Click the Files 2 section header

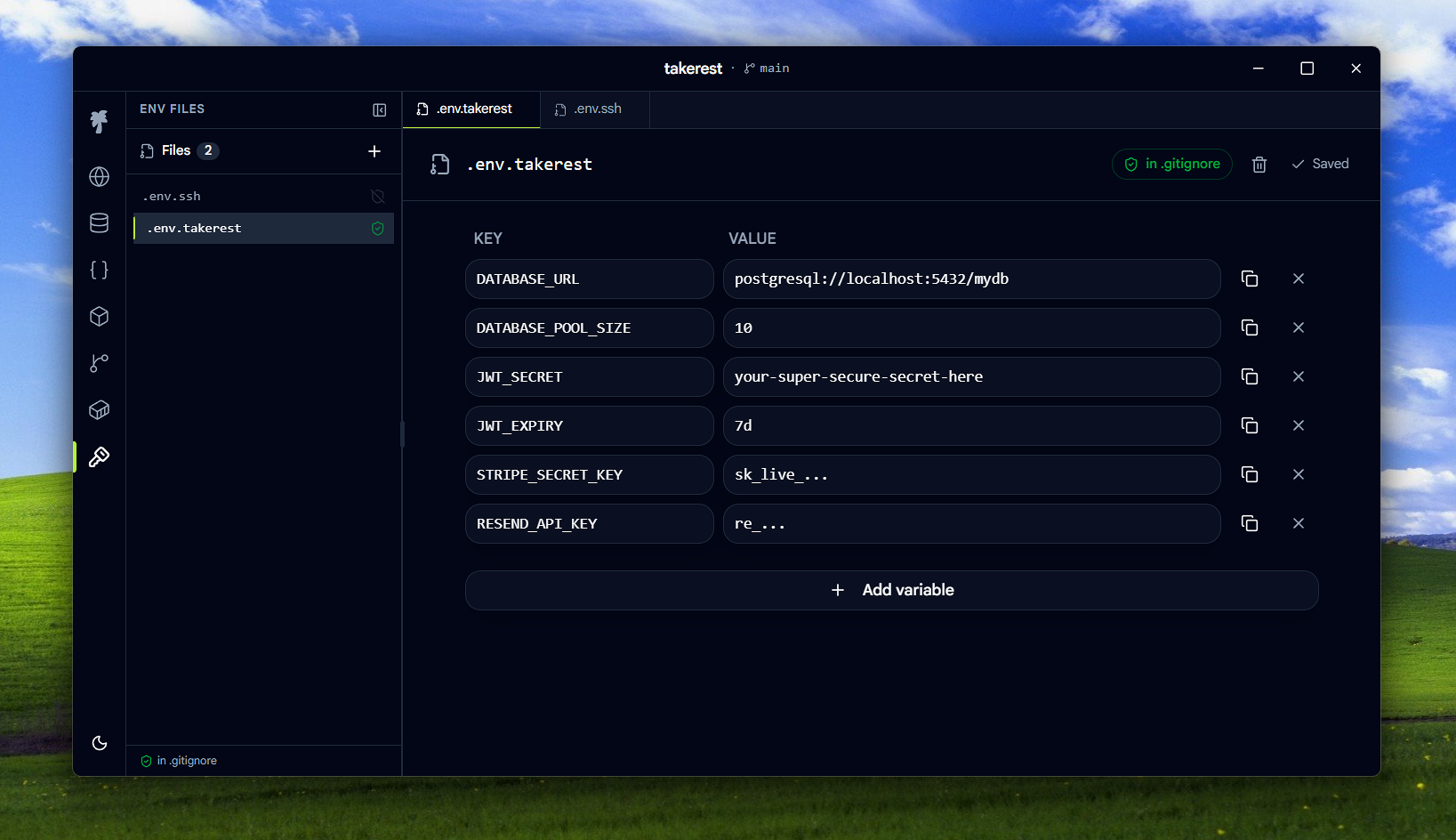[x=180, y=151]
